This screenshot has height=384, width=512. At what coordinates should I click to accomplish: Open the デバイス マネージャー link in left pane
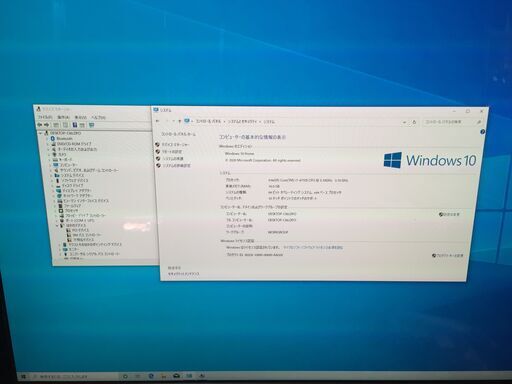click(x=176, y=144)
